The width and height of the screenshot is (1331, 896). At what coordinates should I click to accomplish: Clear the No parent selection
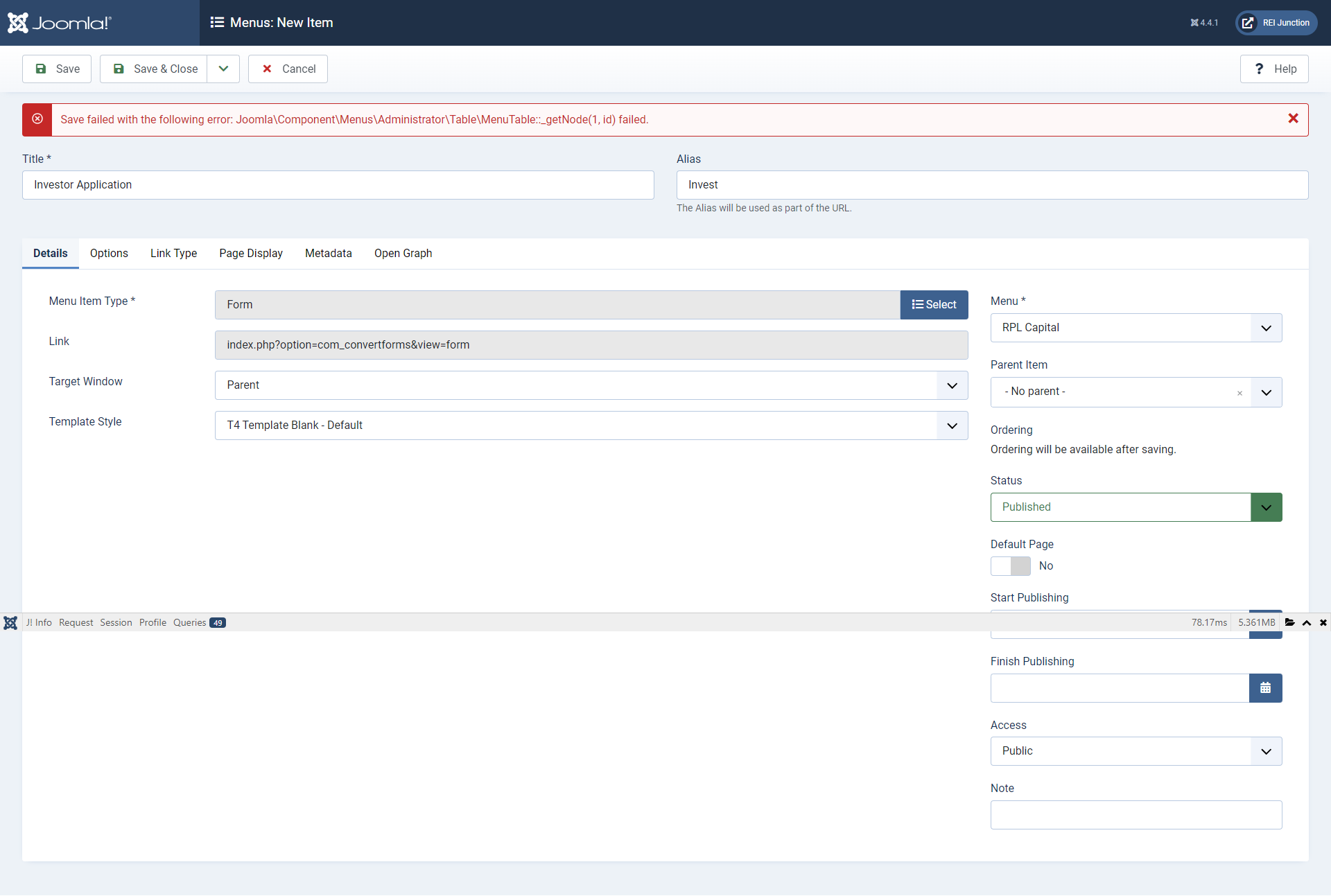point(1239,393)
